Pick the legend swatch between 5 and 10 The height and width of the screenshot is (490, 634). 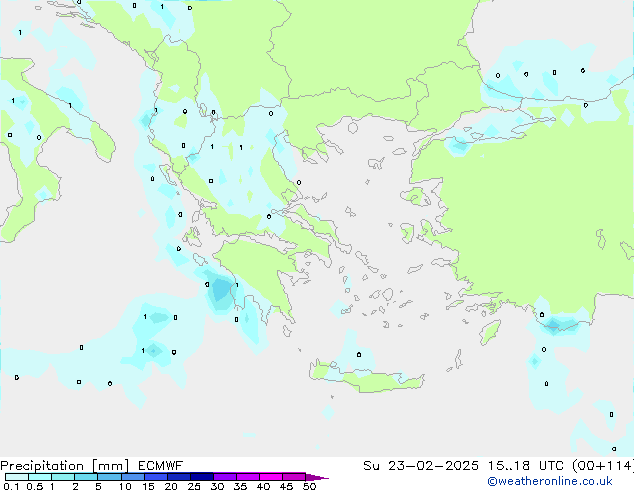pos(109,477)
